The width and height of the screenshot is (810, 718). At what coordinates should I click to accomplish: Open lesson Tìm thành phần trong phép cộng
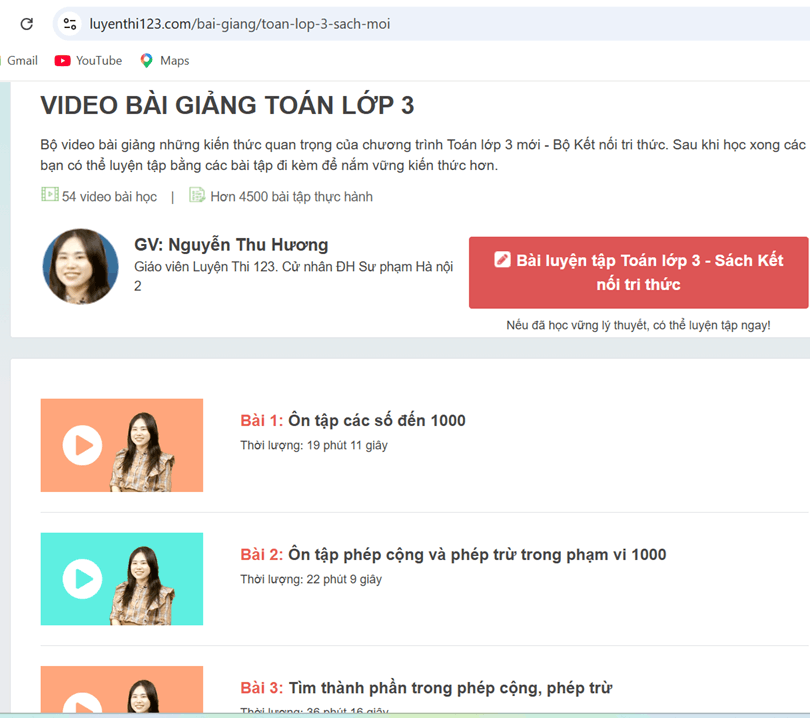[450, 688]
